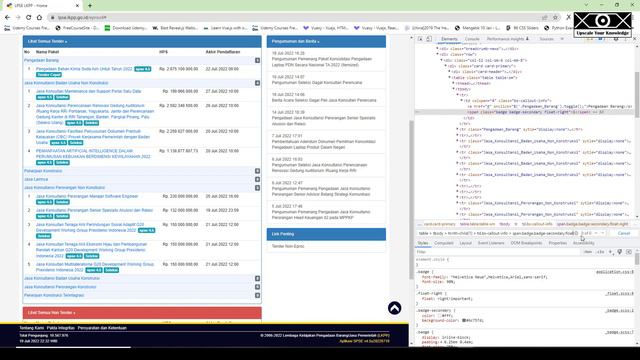Open a new browser tab with the plus icon

click(x=90, y=5)
